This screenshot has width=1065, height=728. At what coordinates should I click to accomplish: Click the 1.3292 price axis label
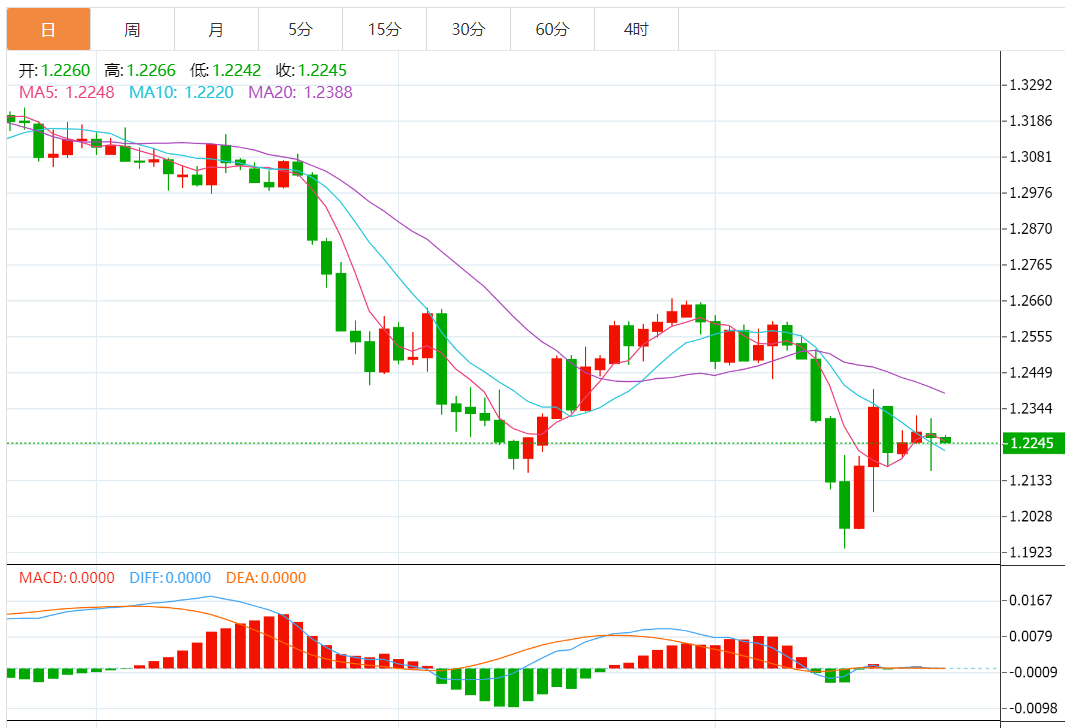pyautogui.click(x=1030, y=85)
